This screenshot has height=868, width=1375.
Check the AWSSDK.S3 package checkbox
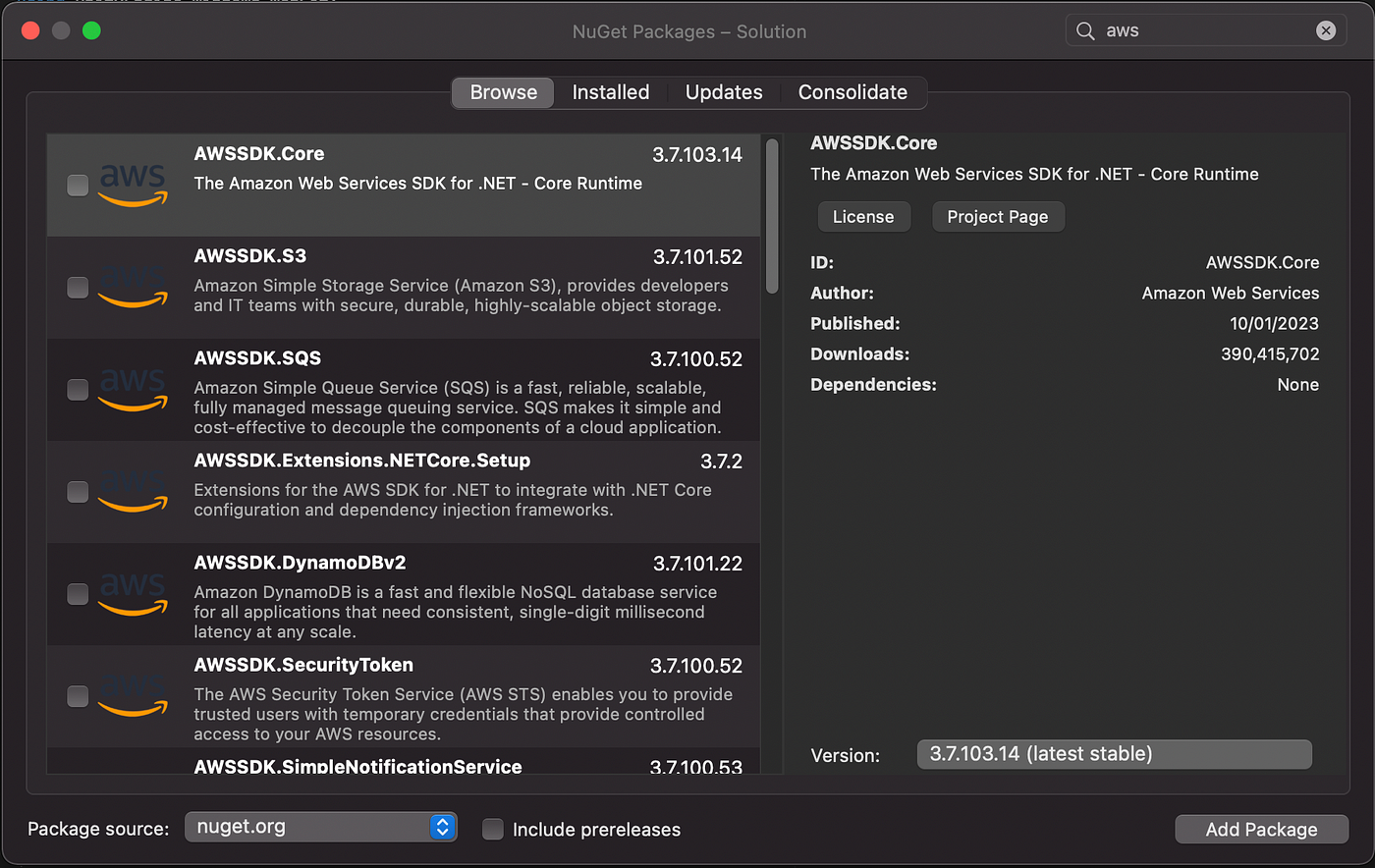pyautogui.click(x=78, y=287)
